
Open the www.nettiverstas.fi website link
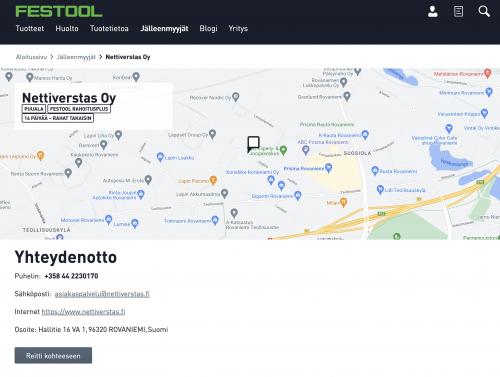[x=83, y=312]
